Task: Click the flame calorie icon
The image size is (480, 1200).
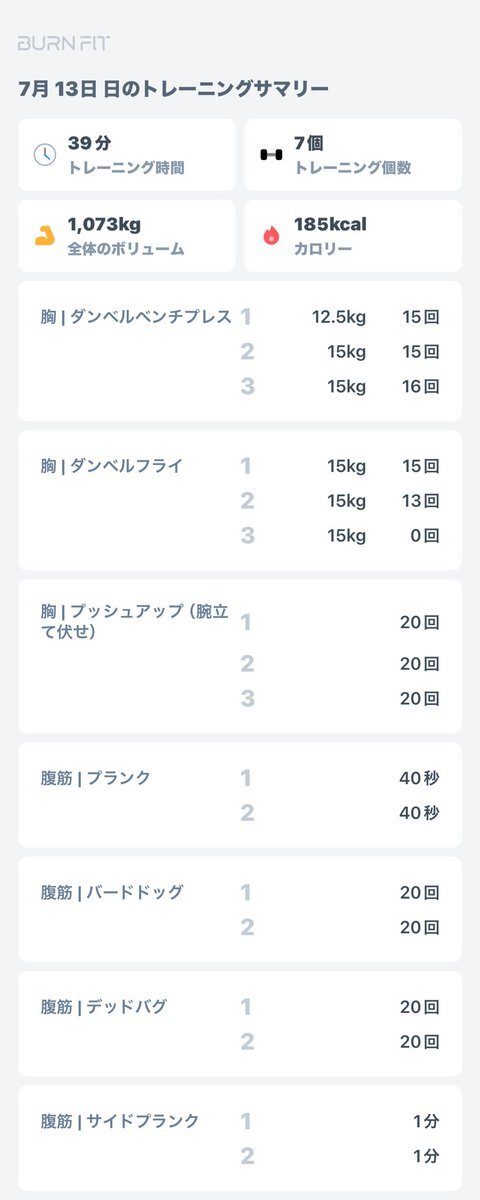Action: point(271,236)
